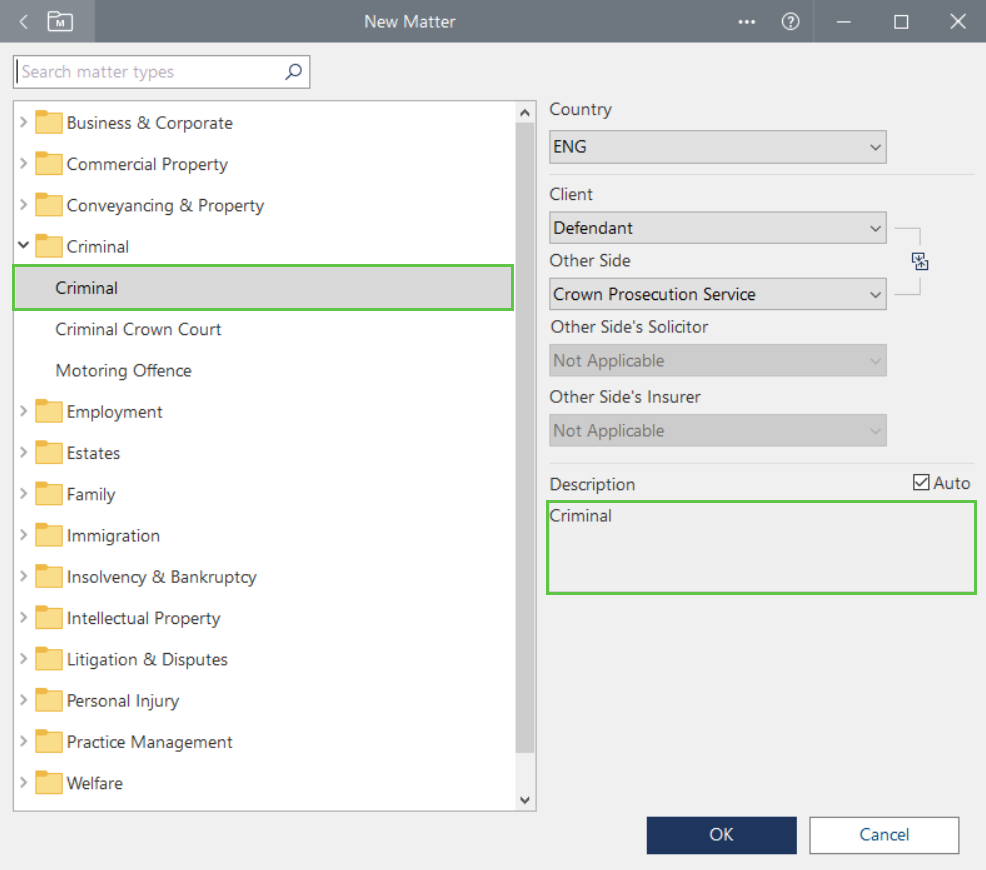Toggle the Auto description checkbox

tap(921, 483)
